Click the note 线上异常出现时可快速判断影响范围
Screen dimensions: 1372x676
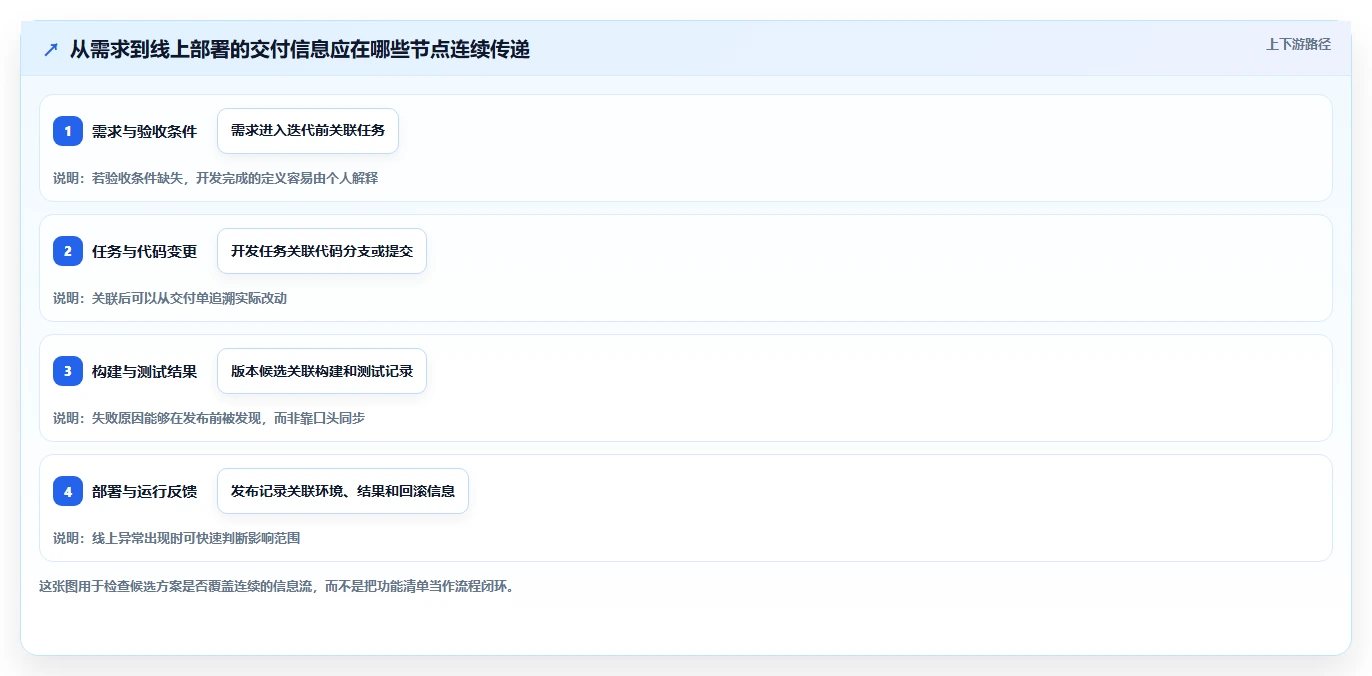196,538
